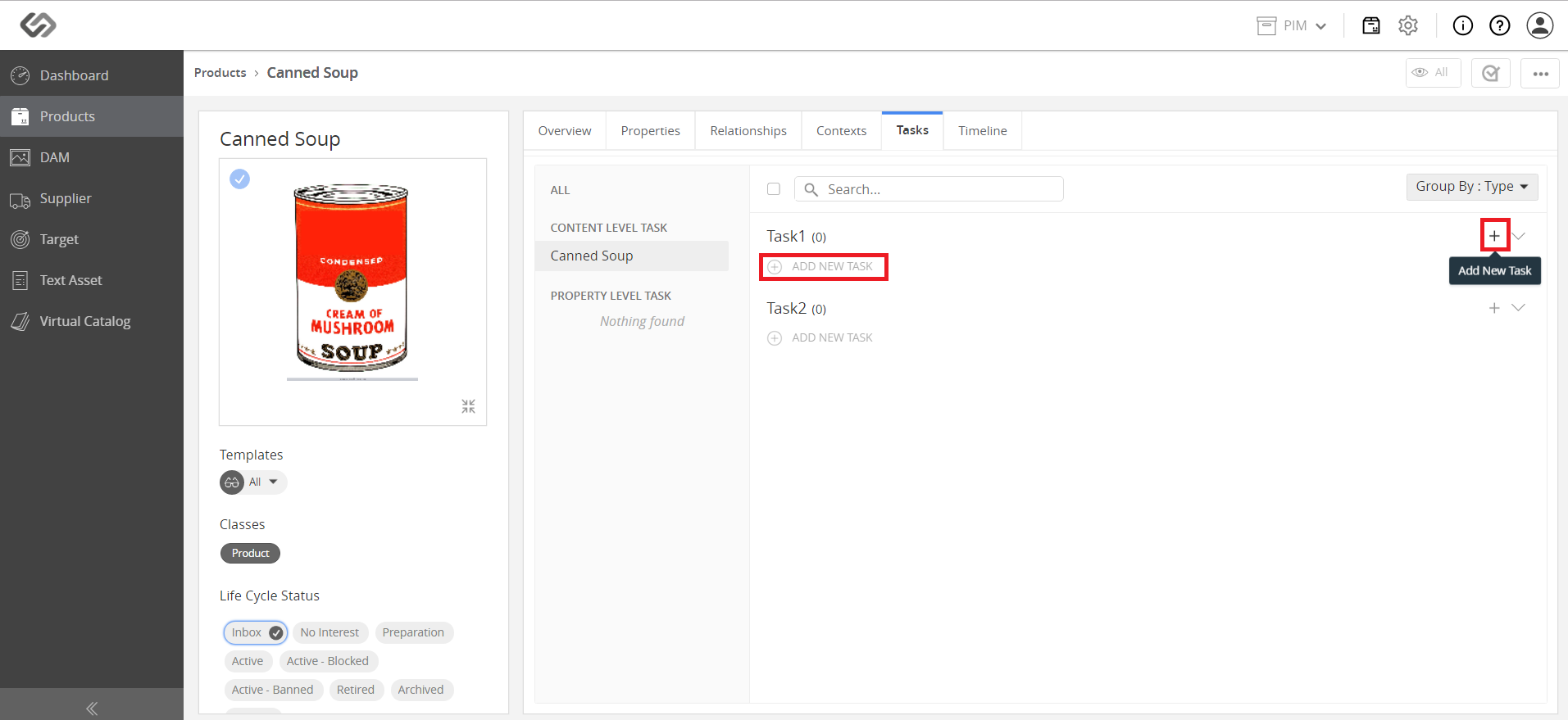Click the PROPERTY LEVEL TASK heading
1568x720 pixels.
(611, 296)
